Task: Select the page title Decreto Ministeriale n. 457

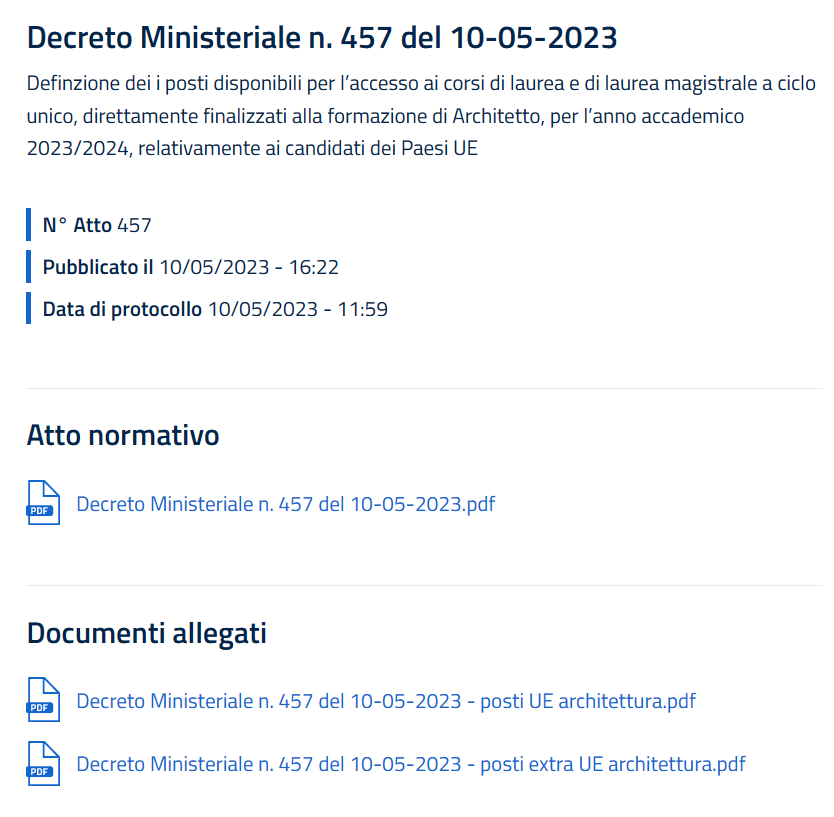Action: click(x=322, y=38)
